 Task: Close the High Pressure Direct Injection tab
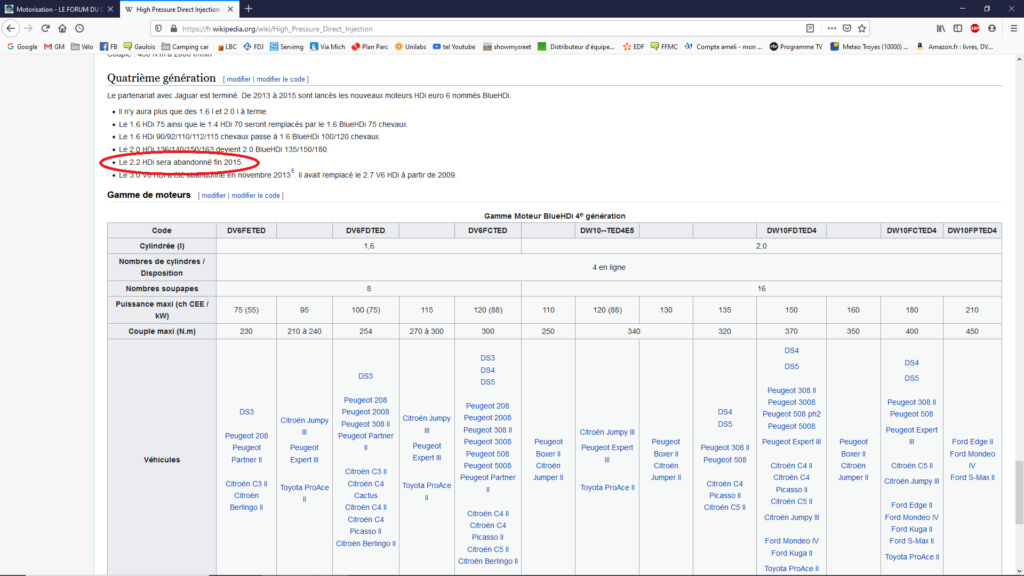click(x=231, y=9)
